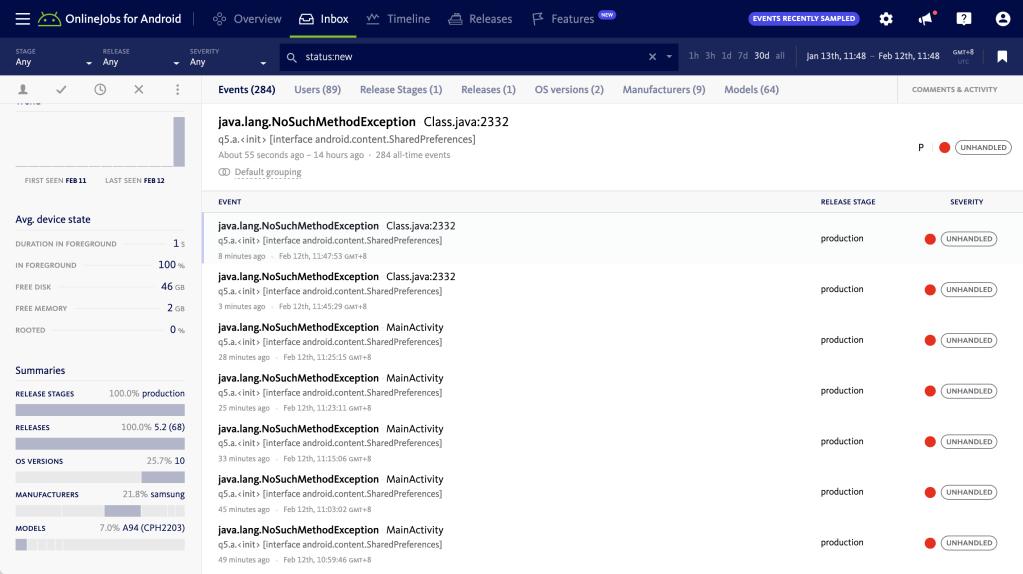Assign the error using the person icon
The height and width of the screenshot is (574, 1023).
[23, 90]
